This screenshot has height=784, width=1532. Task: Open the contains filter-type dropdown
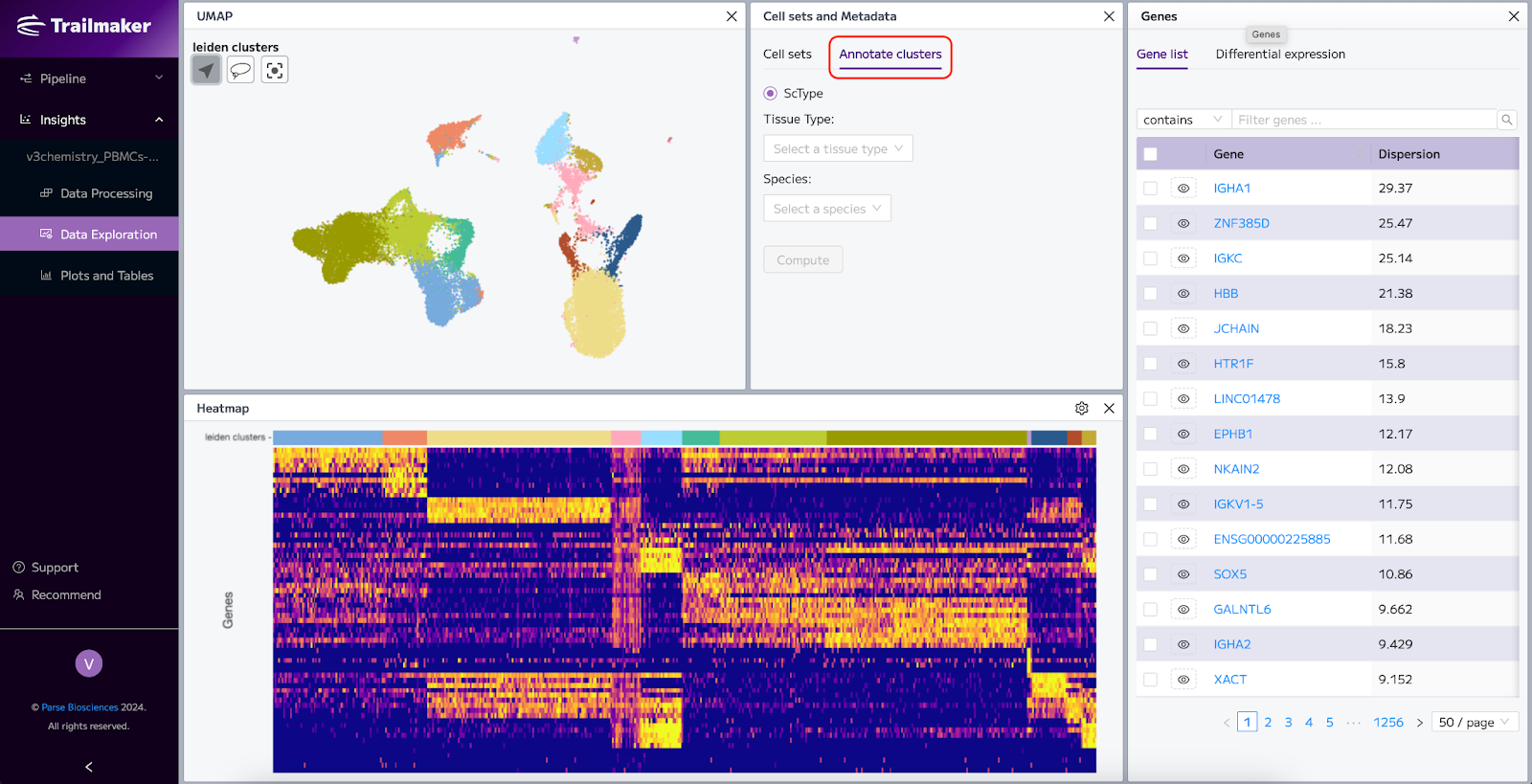pyautogui.click(x=1183, y=120)
